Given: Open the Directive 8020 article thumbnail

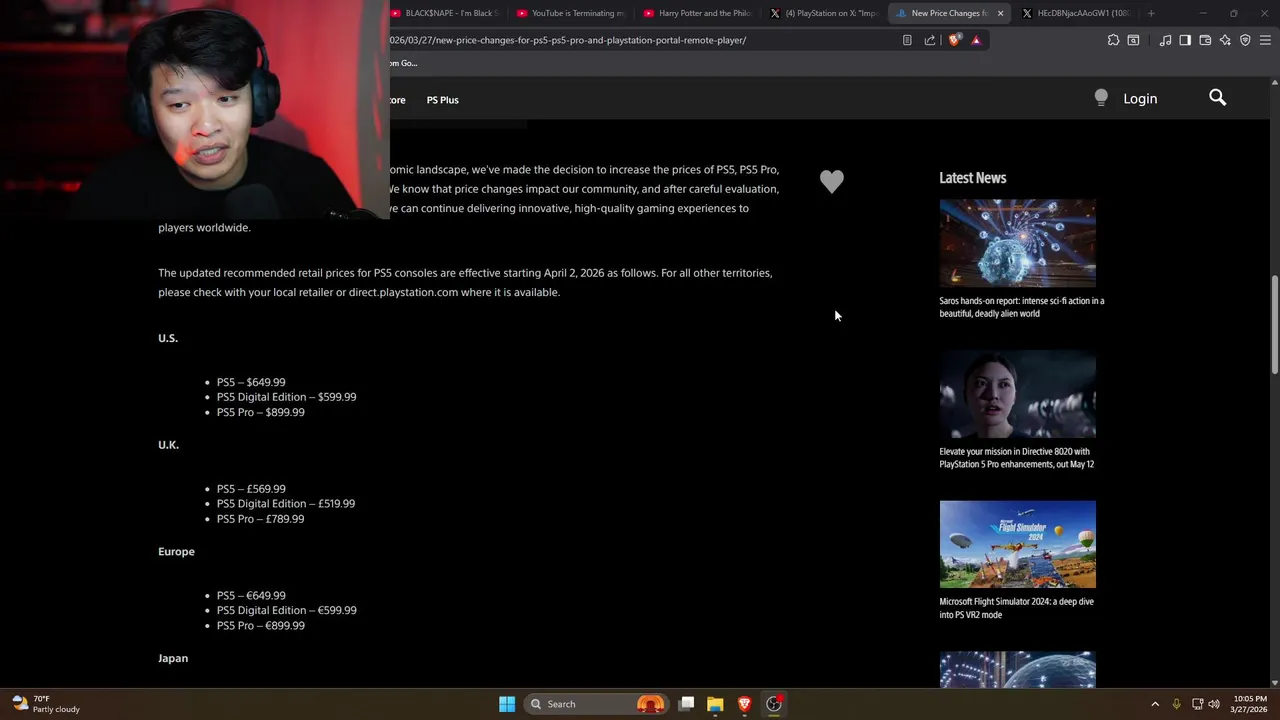Looking at the screenshot, I should [x=1017, y=394].
